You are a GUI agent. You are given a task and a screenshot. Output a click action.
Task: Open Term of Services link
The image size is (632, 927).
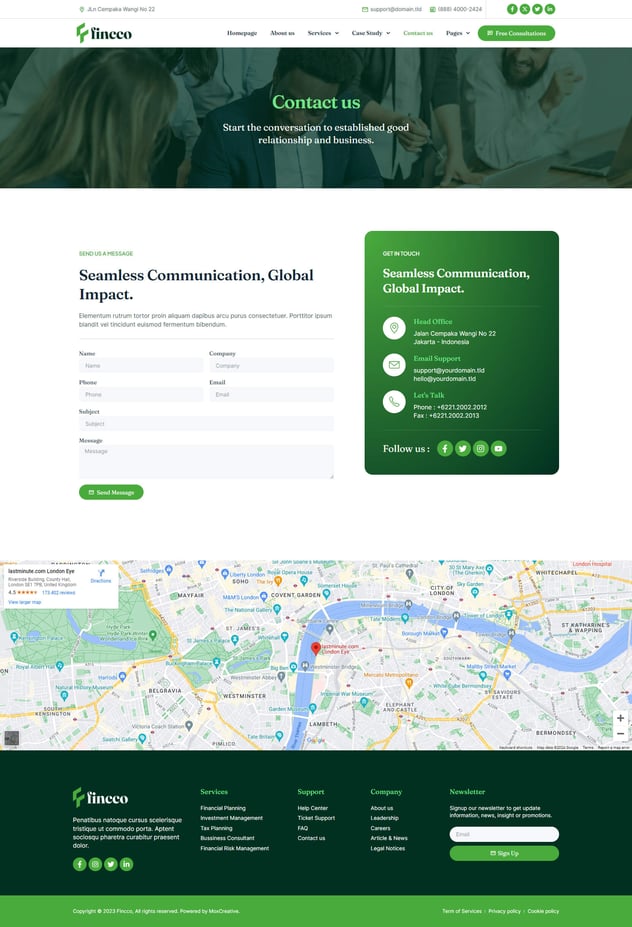click(x=462, y=911)
